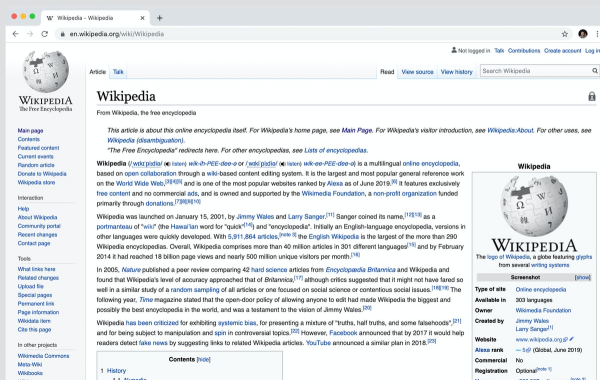The image size is (600, 380).
Task: Open the Wikipedia (disambiguation) link
Action: [x=145, y=140]
